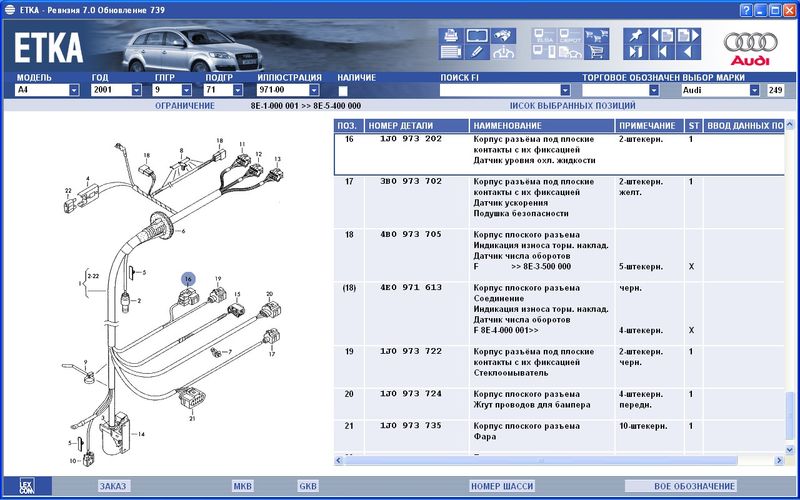Click the ПОЗ. column header

[x=349, y=126]
